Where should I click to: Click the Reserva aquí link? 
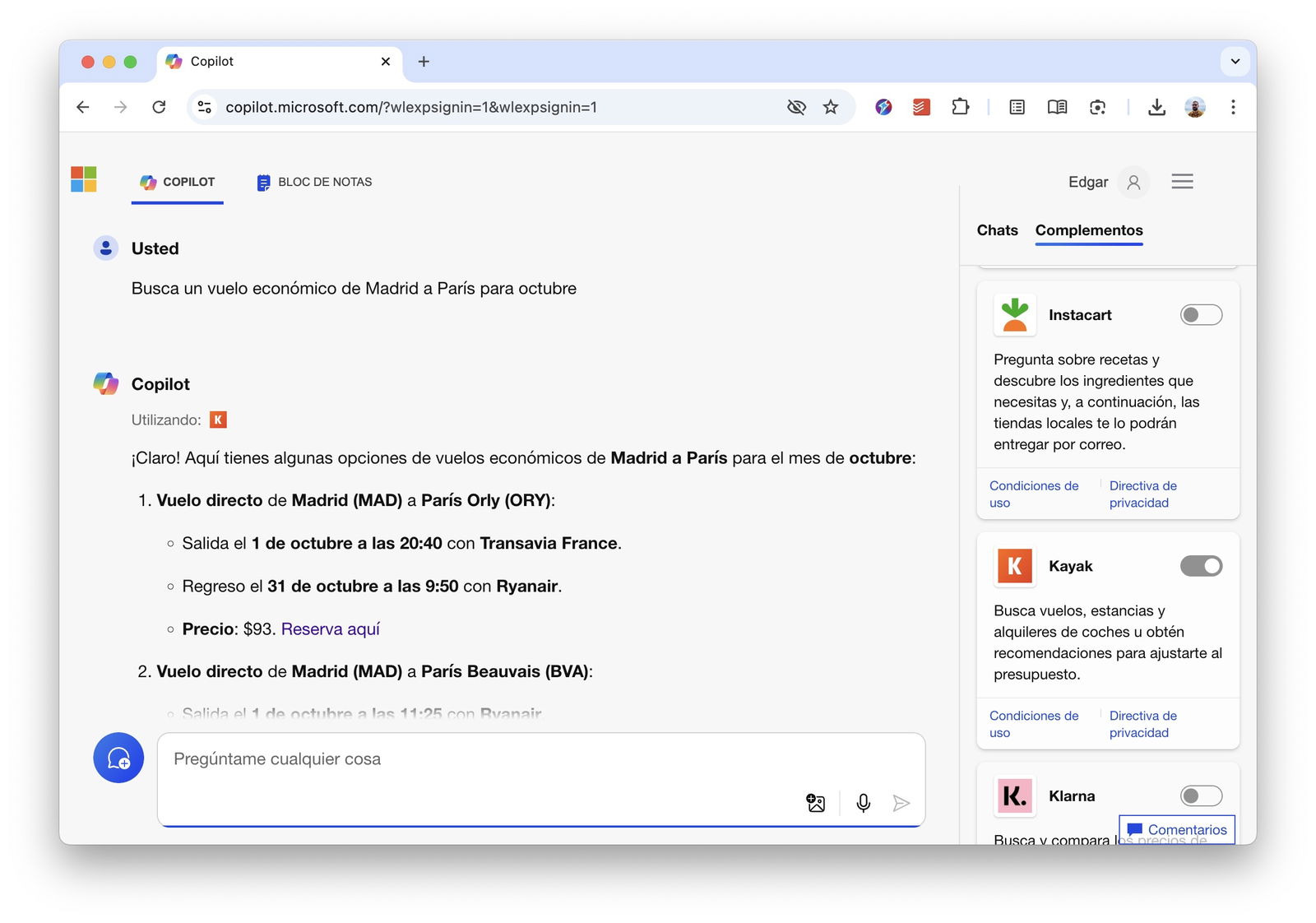click(x=330, y=629)
